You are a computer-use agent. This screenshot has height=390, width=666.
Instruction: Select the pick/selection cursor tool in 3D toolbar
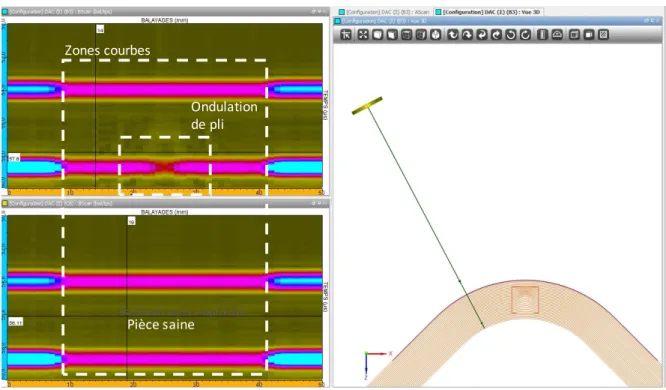[345, 35]
